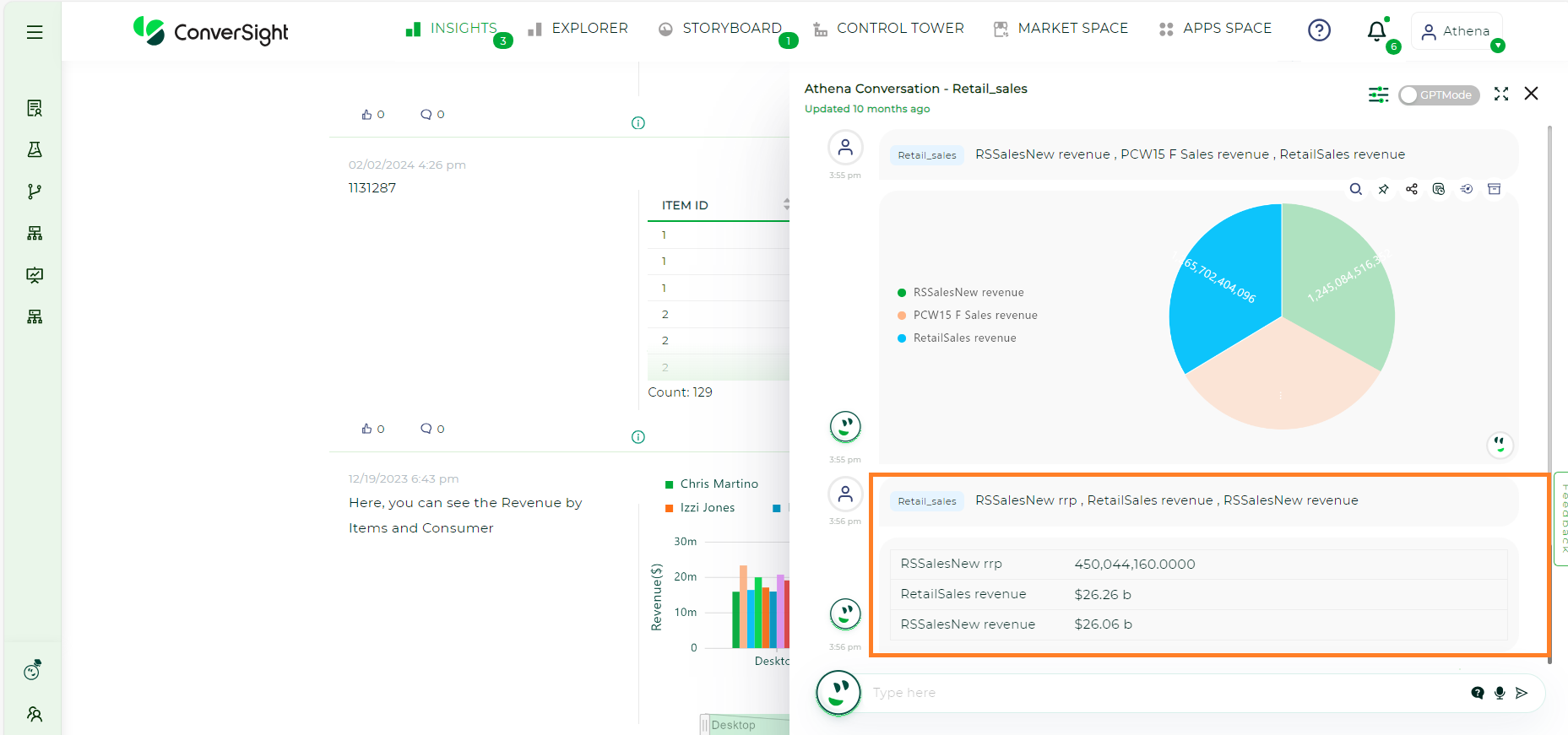This screenshot has width=1568, height=735.
Task: Open the hamburger navigation menu
Action: pos(35,32)
